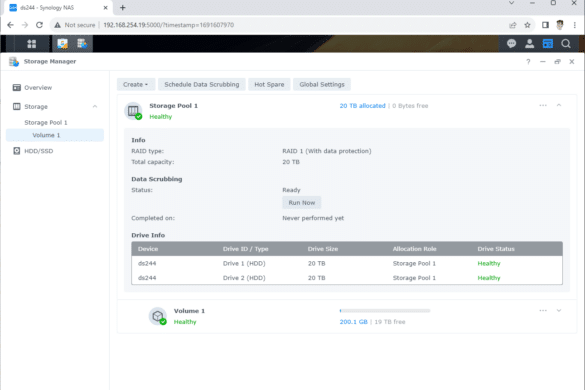585x390 pixels.
Task: Click Schedule Data Scrubbing button
Action: [202, 85]
